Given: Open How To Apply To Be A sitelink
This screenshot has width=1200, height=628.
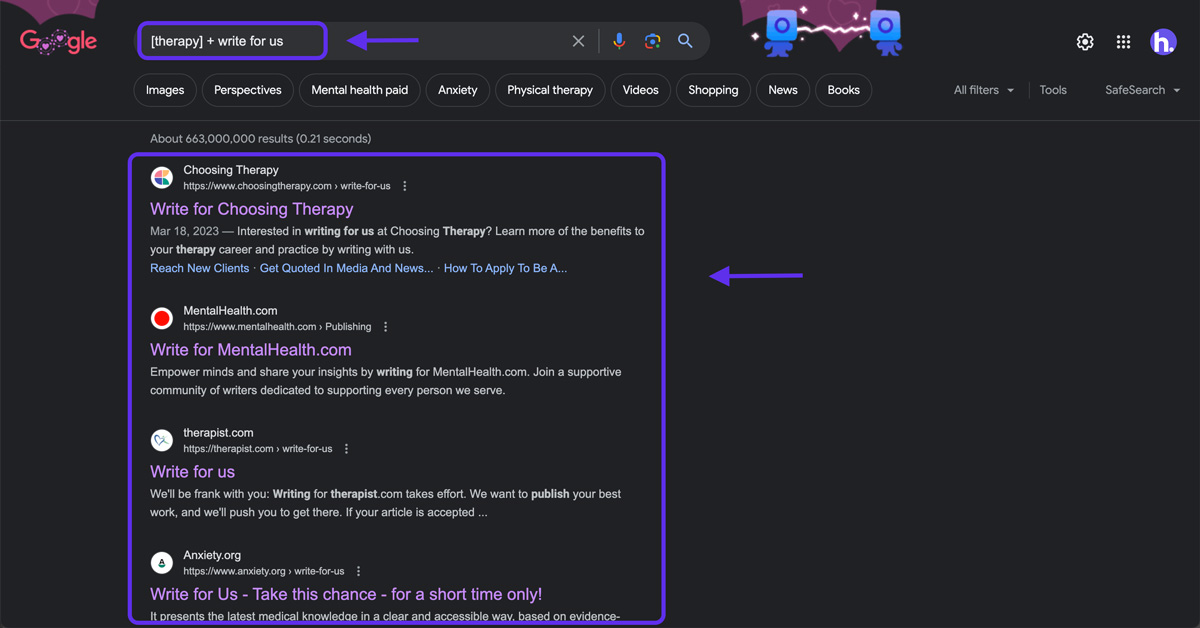Looking at the screenshot, I should [505, 268].
